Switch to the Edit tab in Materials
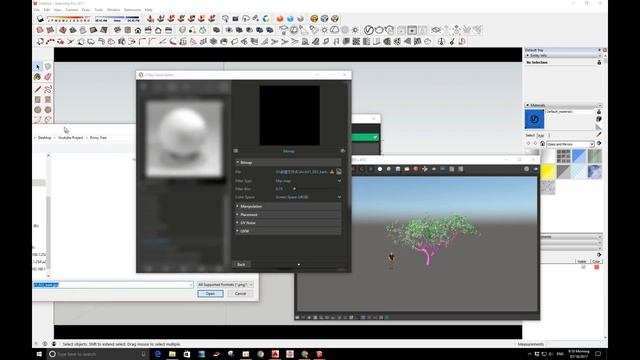This screenshot has height=360, width=640. pyautogui.click(x=541, y=135)
